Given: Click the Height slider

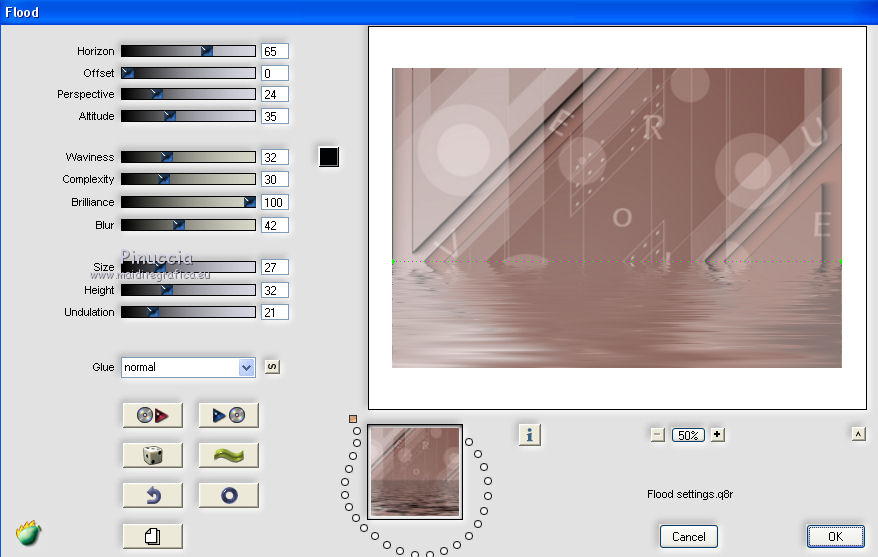Looking at the screenshot, I should 188,290.
